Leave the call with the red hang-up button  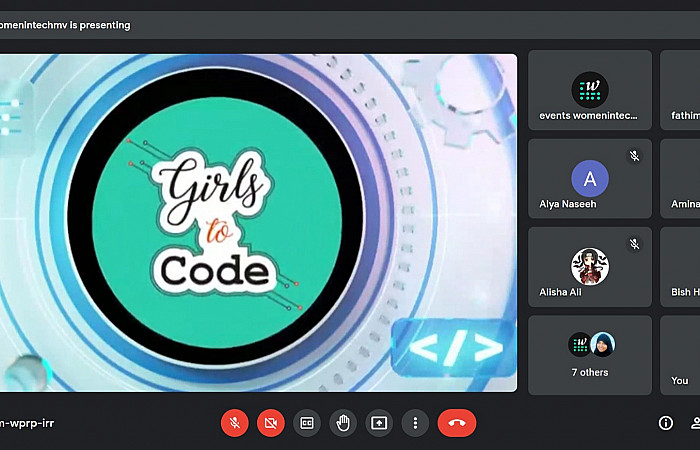457,423
